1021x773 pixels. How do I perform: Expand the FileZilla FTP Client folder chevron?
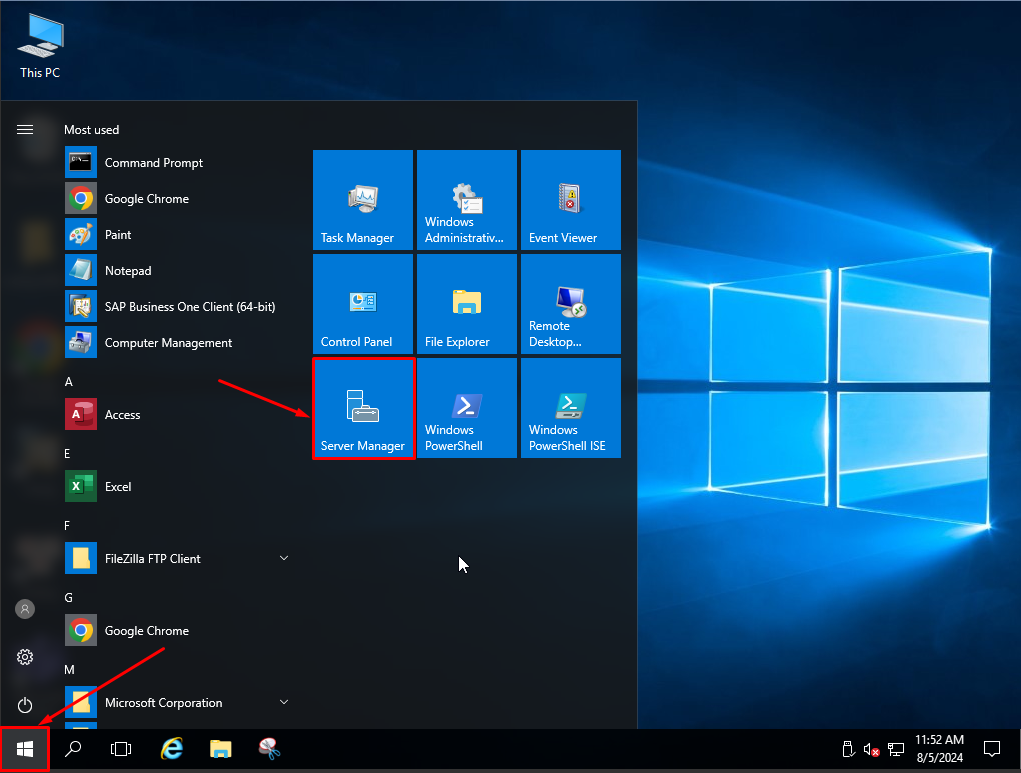click(x=284, y=558)
